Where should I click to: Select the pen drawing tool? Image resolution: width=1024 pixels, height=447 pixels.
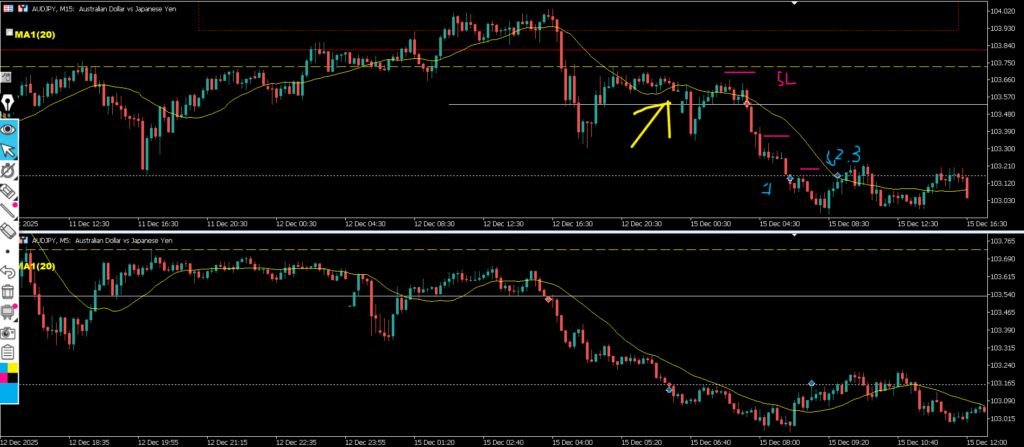pos(8,170)
